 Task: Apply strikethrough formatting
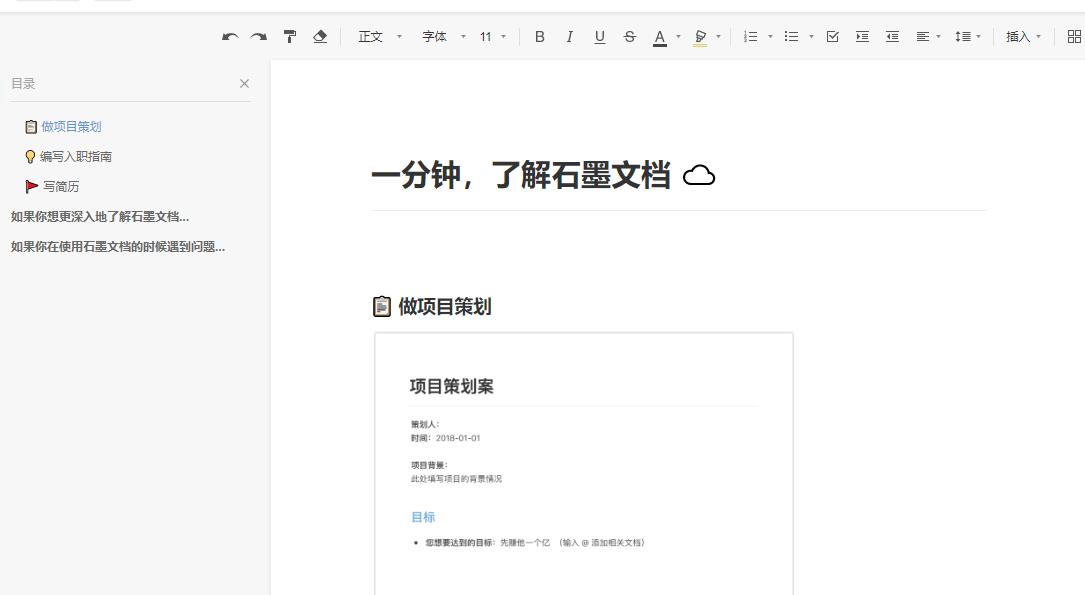coord(629,37)
